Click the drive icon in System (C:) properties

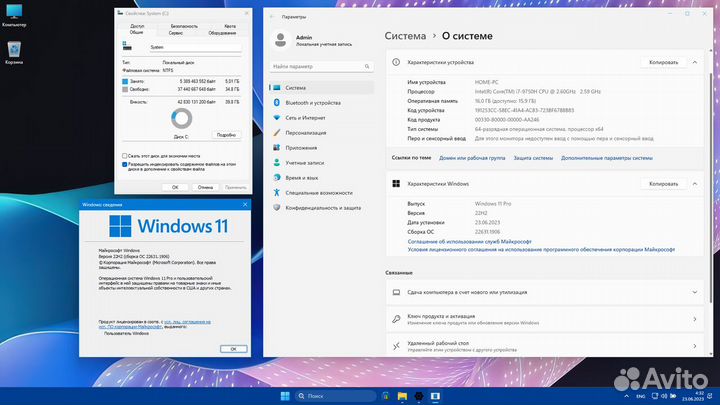coord(127,45)
